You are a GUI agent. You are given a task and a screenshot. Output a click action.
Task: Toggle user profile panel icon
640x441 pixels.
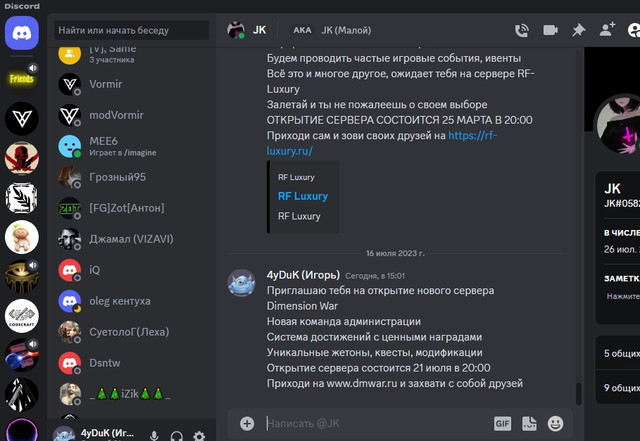634,30
